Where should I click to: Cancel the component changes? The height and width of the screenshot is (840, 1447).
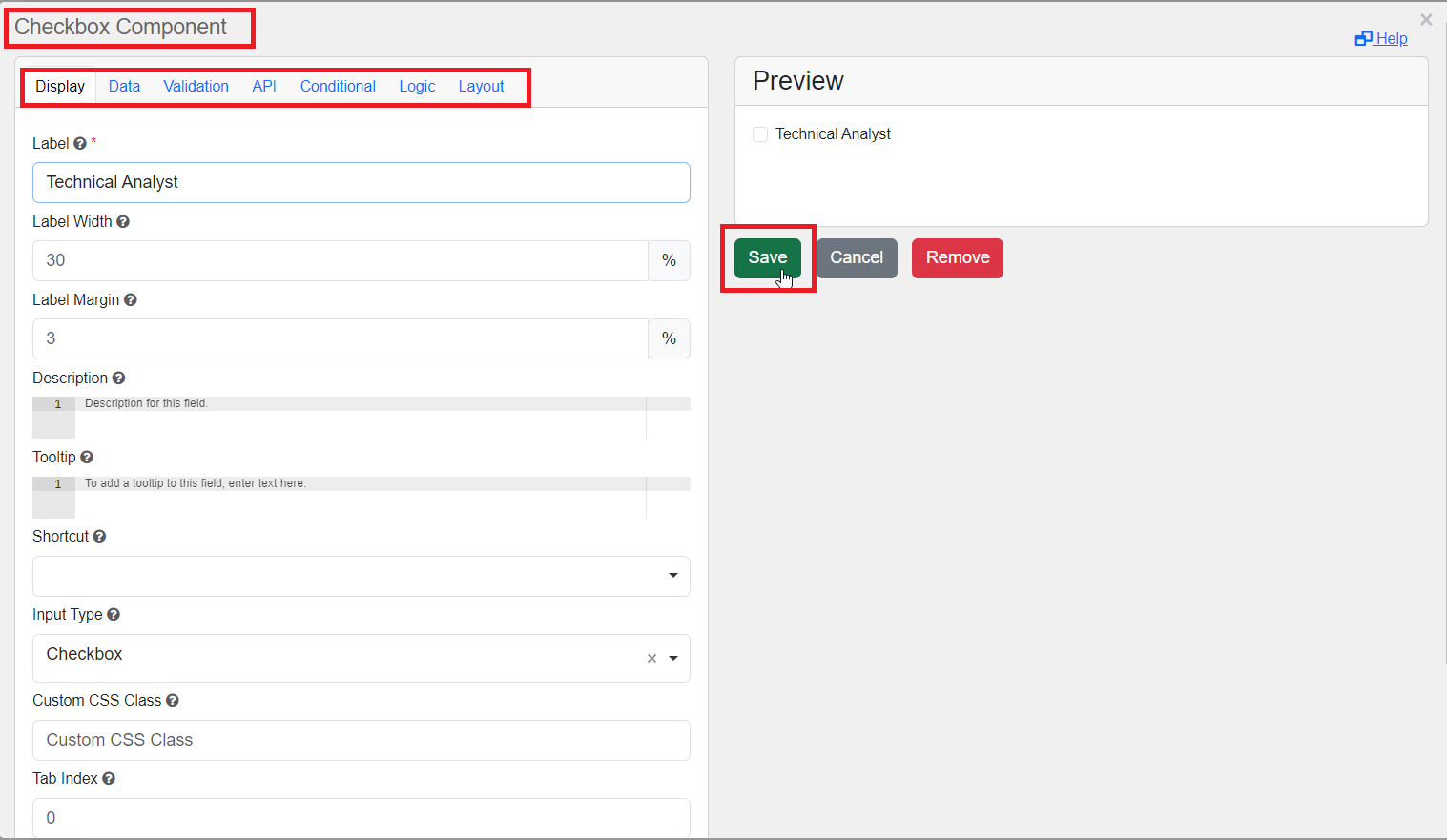click(857, 257)
